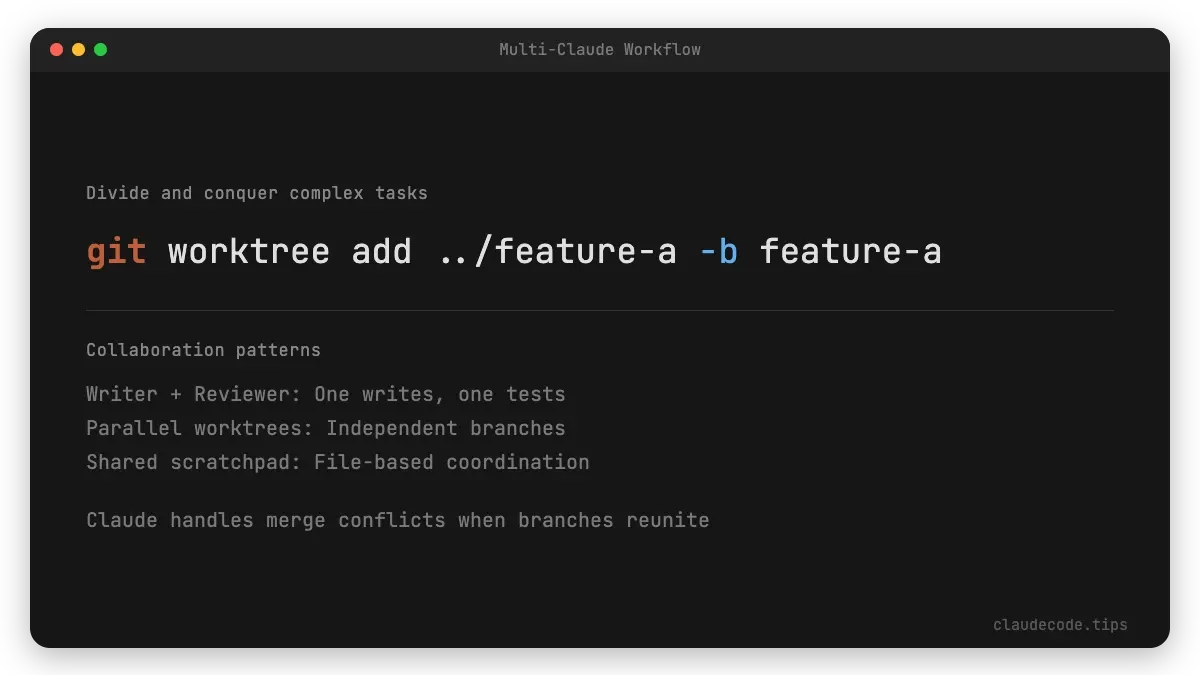Click the 'worktree add' subcommand text
Image resolution: width=1200 pixels, height=675 pixels.
[290, 251]
